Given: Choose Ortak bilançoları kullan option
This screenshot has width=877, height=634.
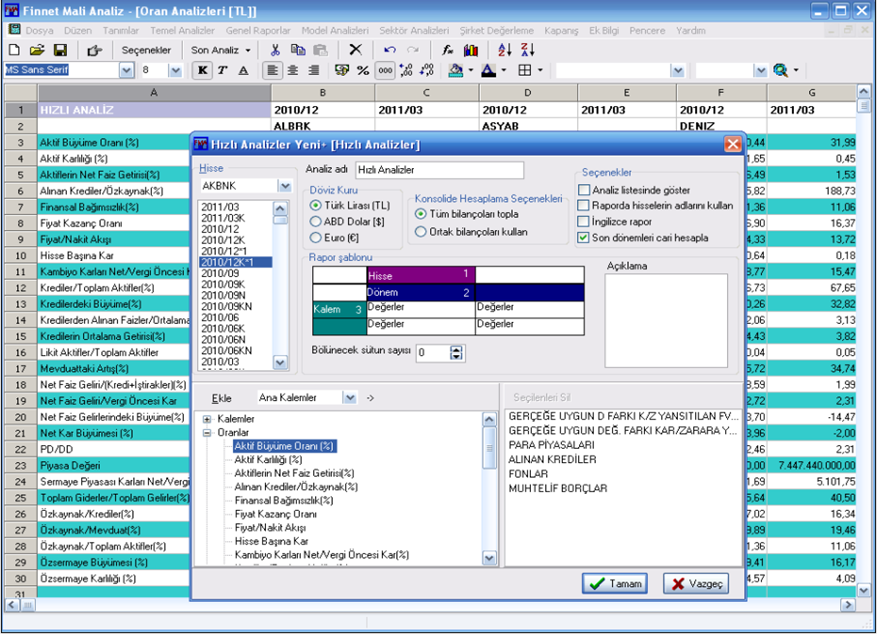Looking at the screenshot, I should pyautogui.click(x=421, y=232).
